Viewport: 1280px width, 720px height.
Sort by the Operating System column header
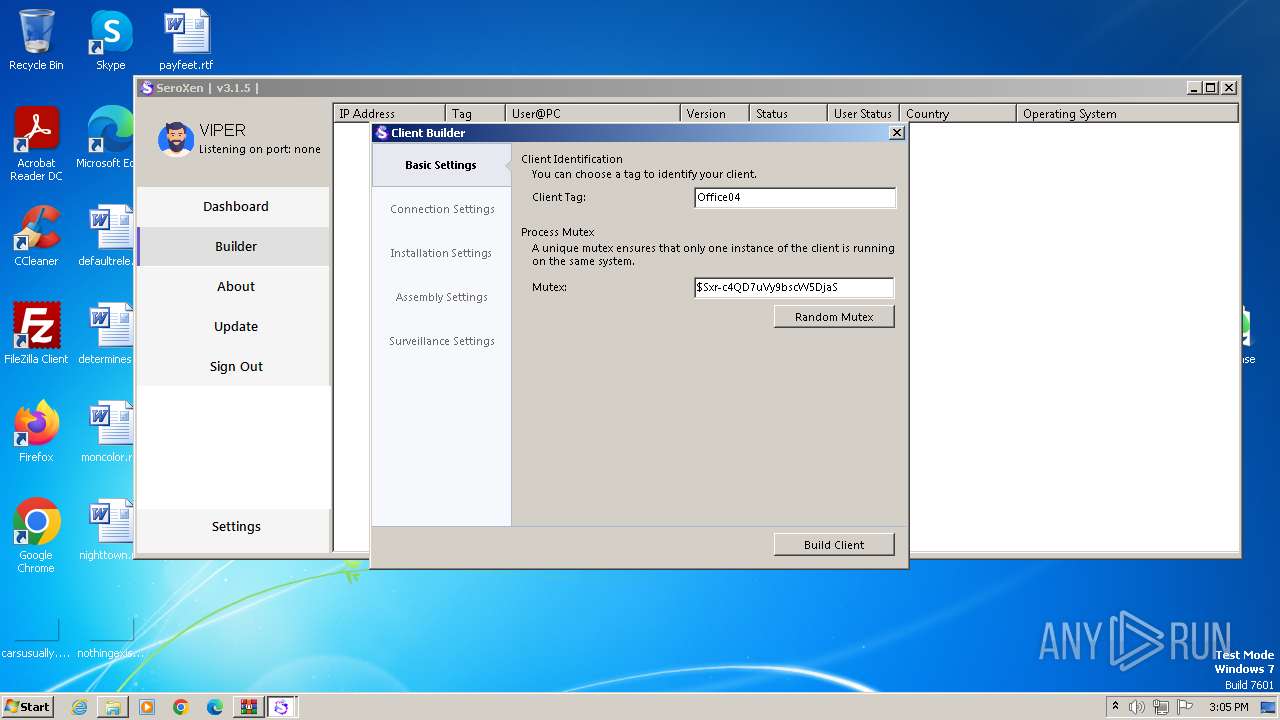pyautogui.click(x=1127, y=114)
